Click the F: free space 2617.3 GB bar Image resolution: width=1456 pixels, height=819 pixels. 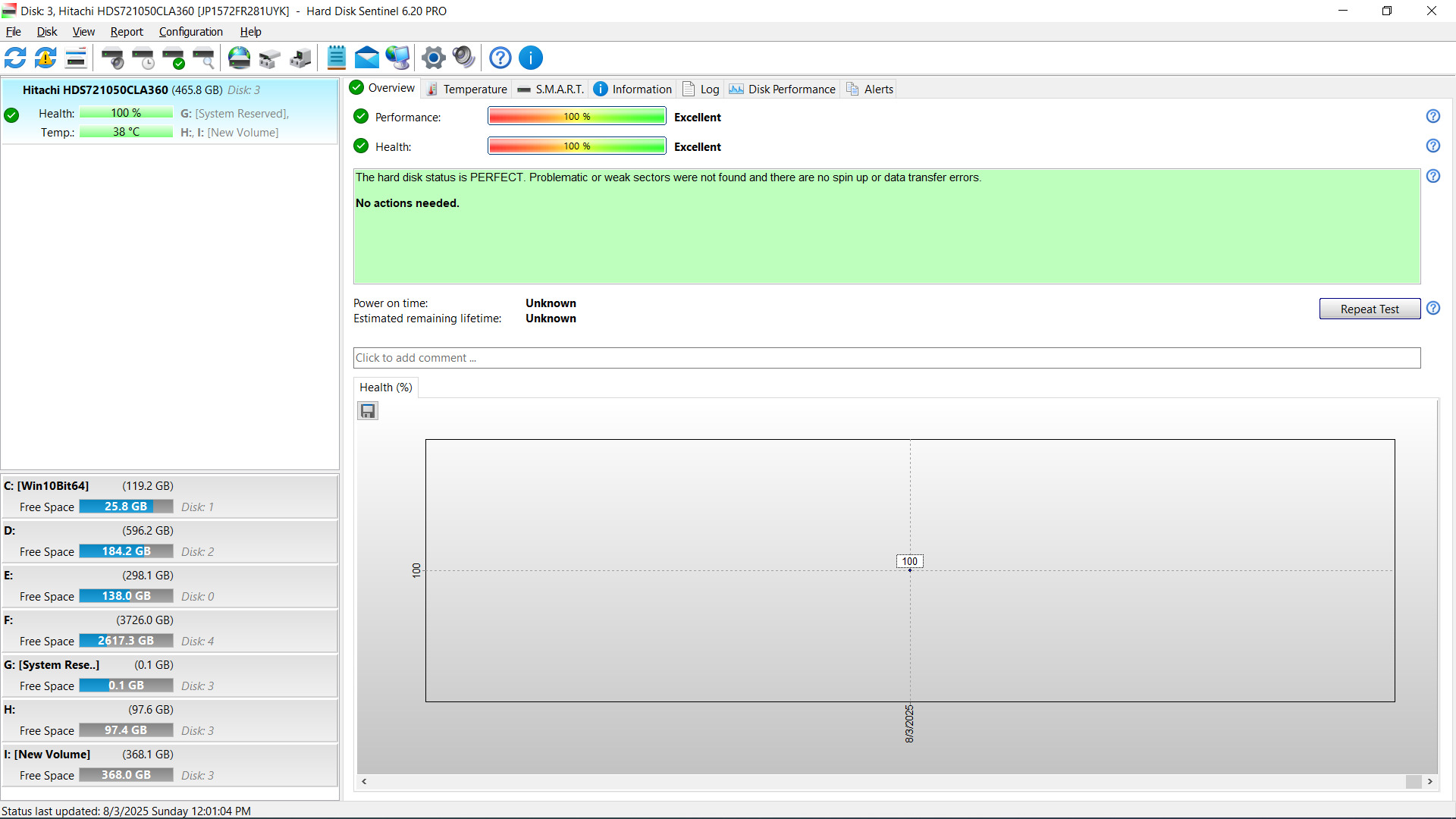click(126, 641)
